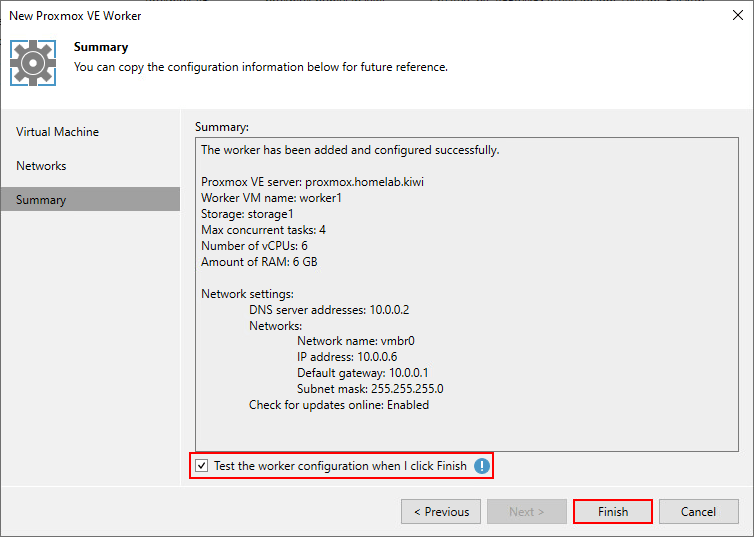Click the dialog title bar text
The height and width of the screenshot is (537, 754).
[x=75, y=16]
